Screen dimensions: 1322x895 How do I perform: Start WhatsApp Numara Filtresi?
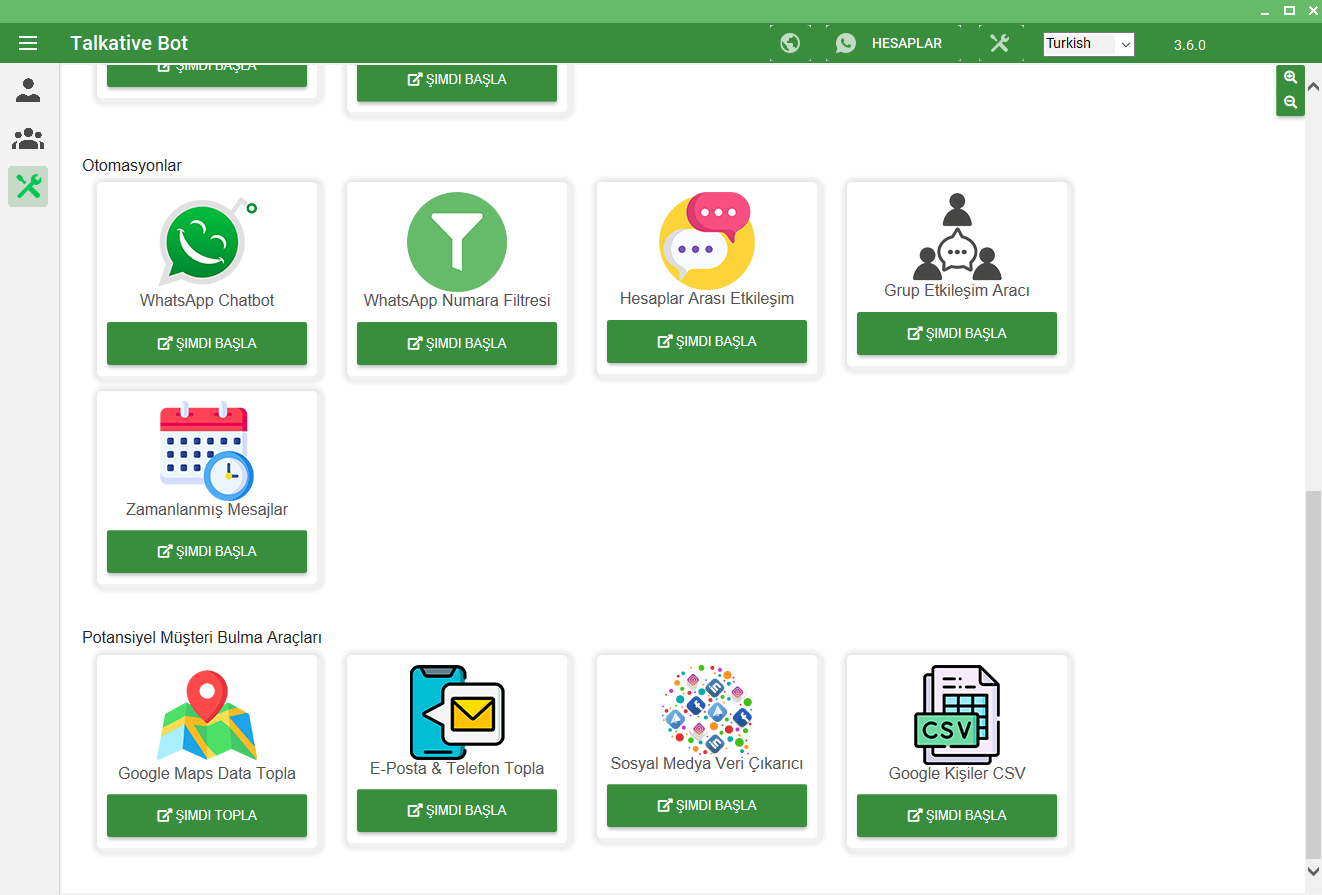[x=457, y=343]
